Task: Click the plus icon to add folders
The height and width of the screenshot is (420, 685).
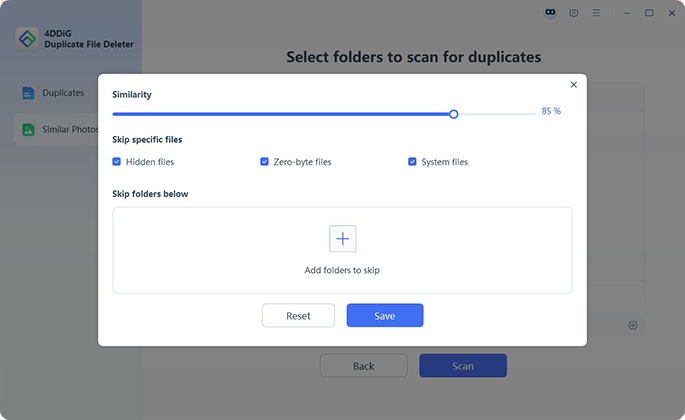Action: click(342, 238)
